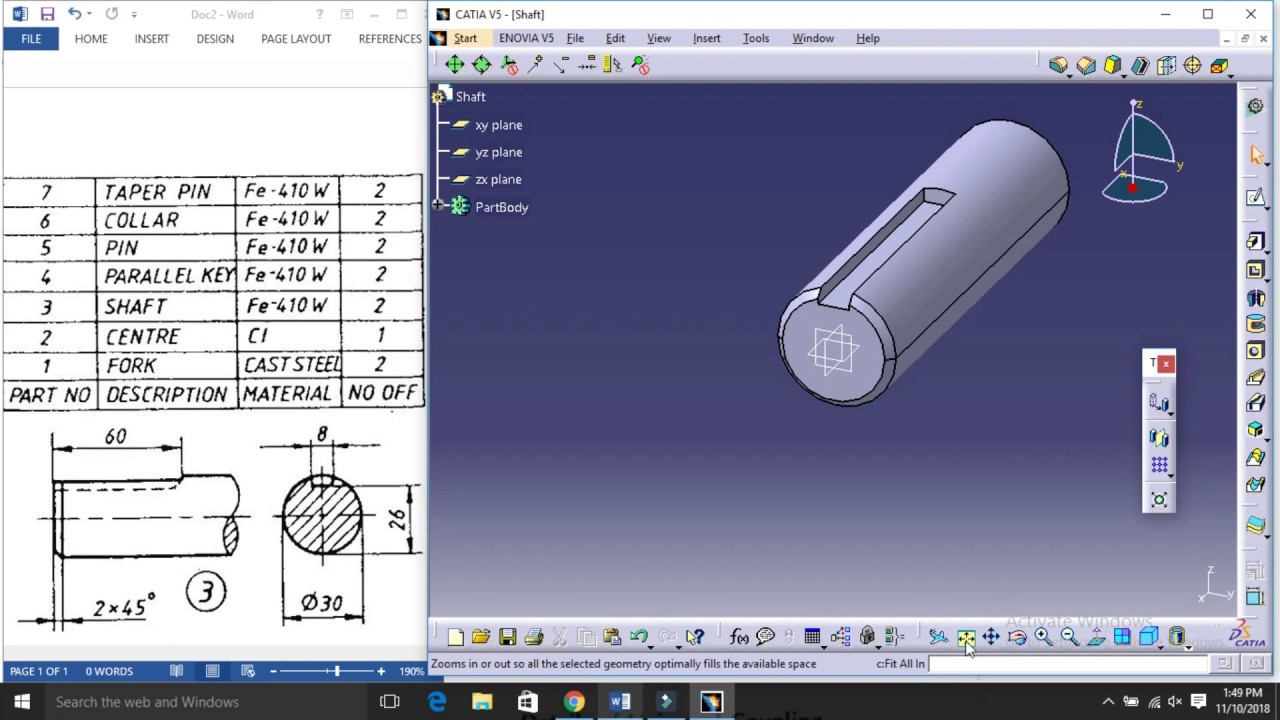This screenshot has height=720, width=1280.
Task: Click the Design Table icon
Action: click(x=812, y=637)
